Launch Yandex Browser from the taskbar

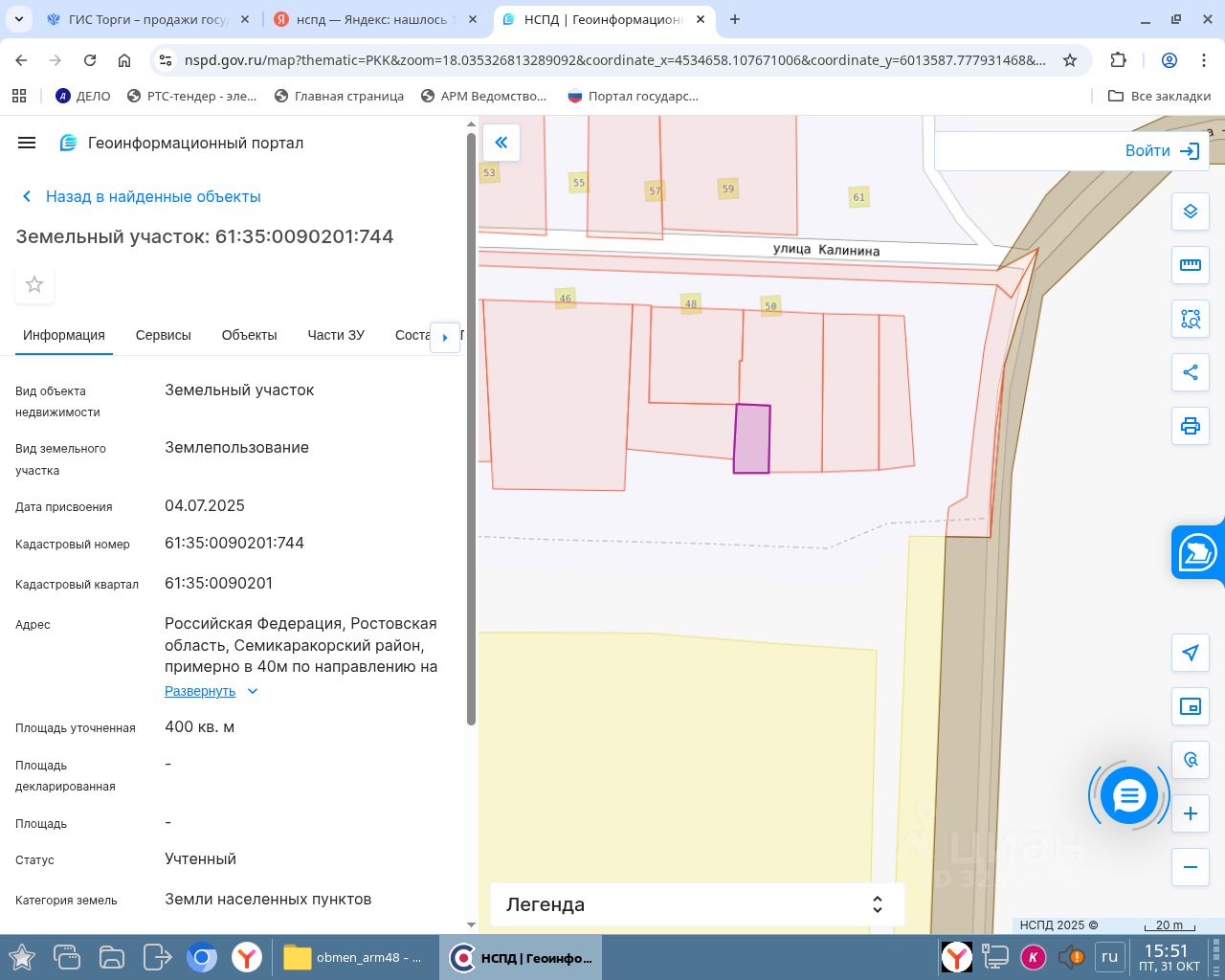[247, 957]
